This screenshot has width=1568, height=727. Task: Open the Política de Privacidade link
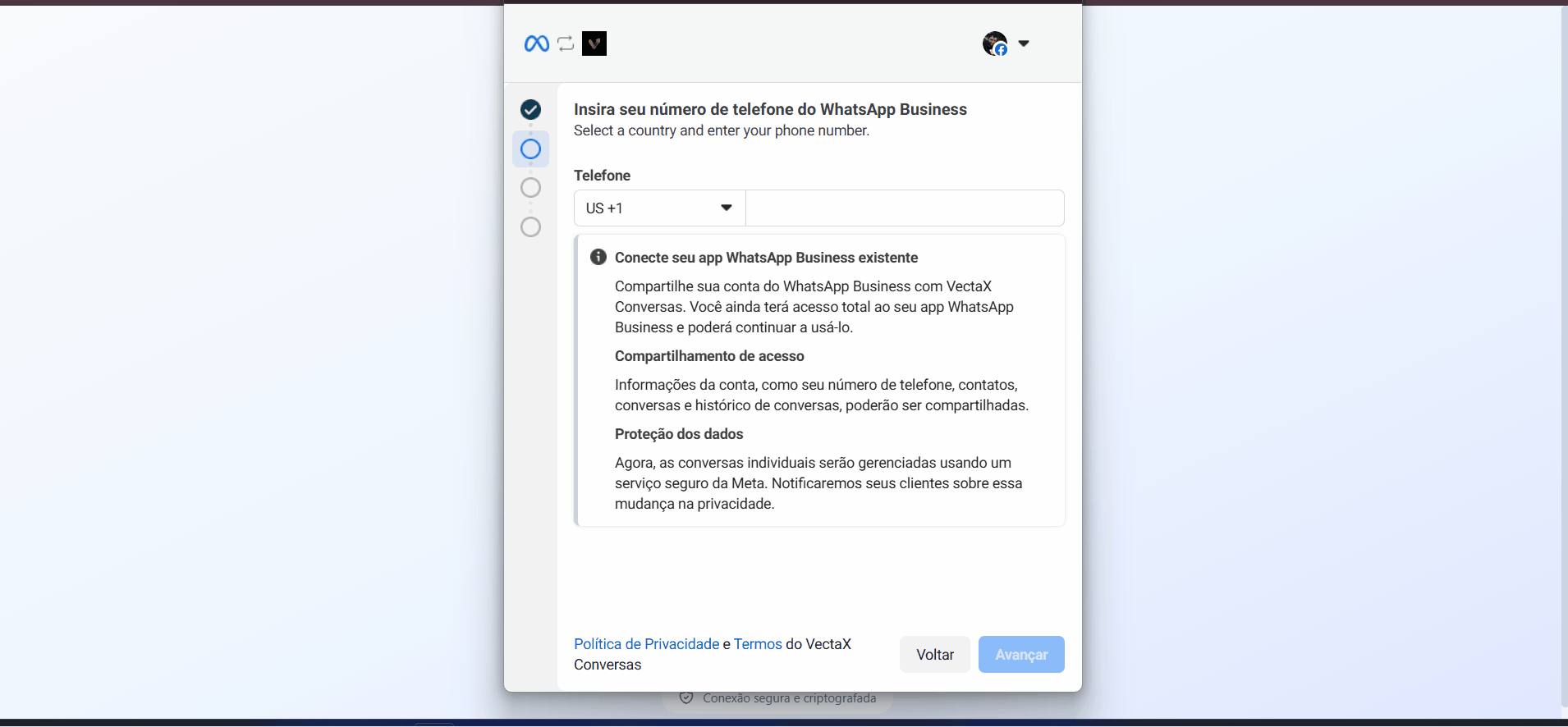(646, 644)
